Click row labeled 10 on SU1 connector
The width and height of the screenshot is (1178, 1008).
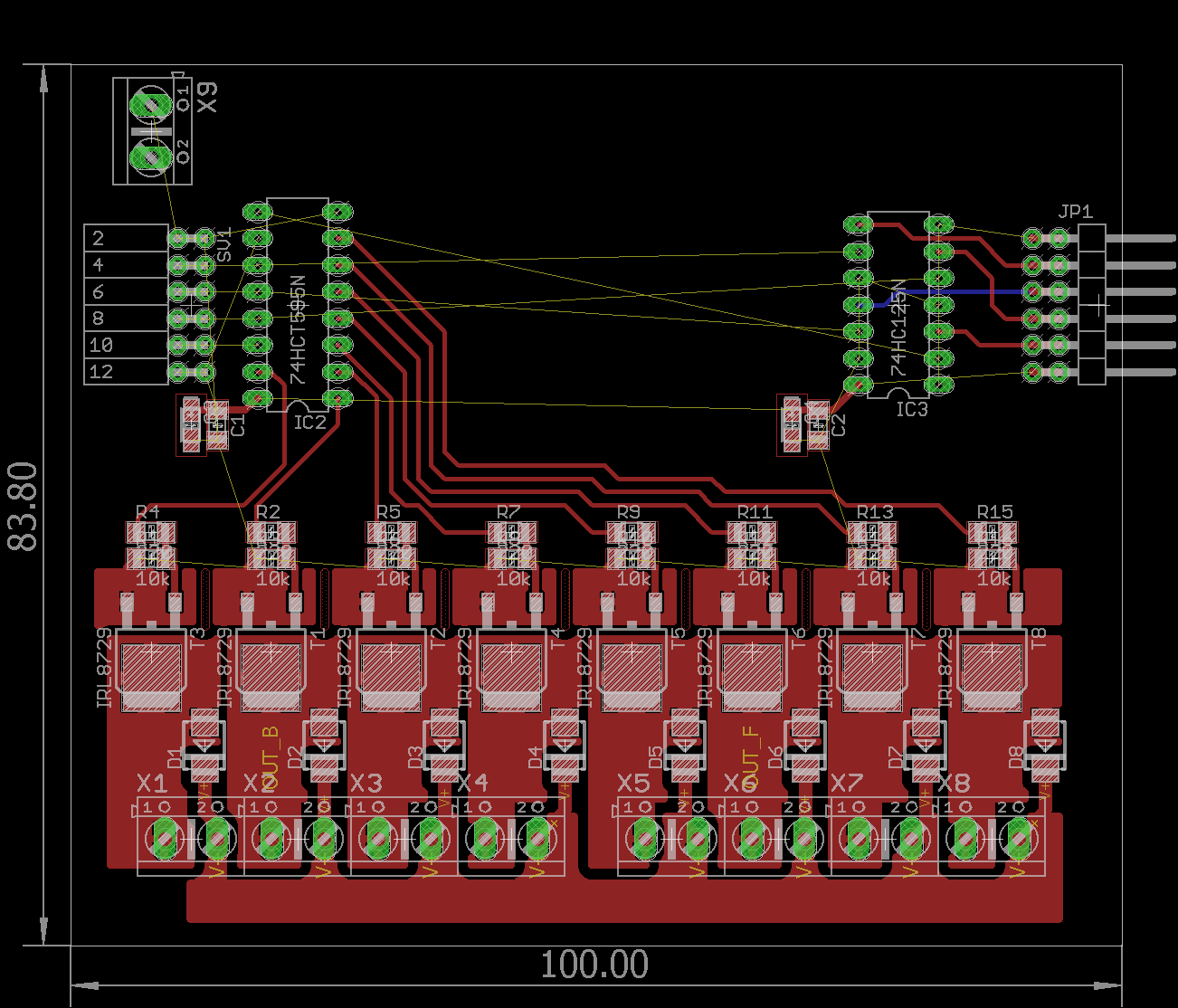pyautogui.click(x=127, y=345)
